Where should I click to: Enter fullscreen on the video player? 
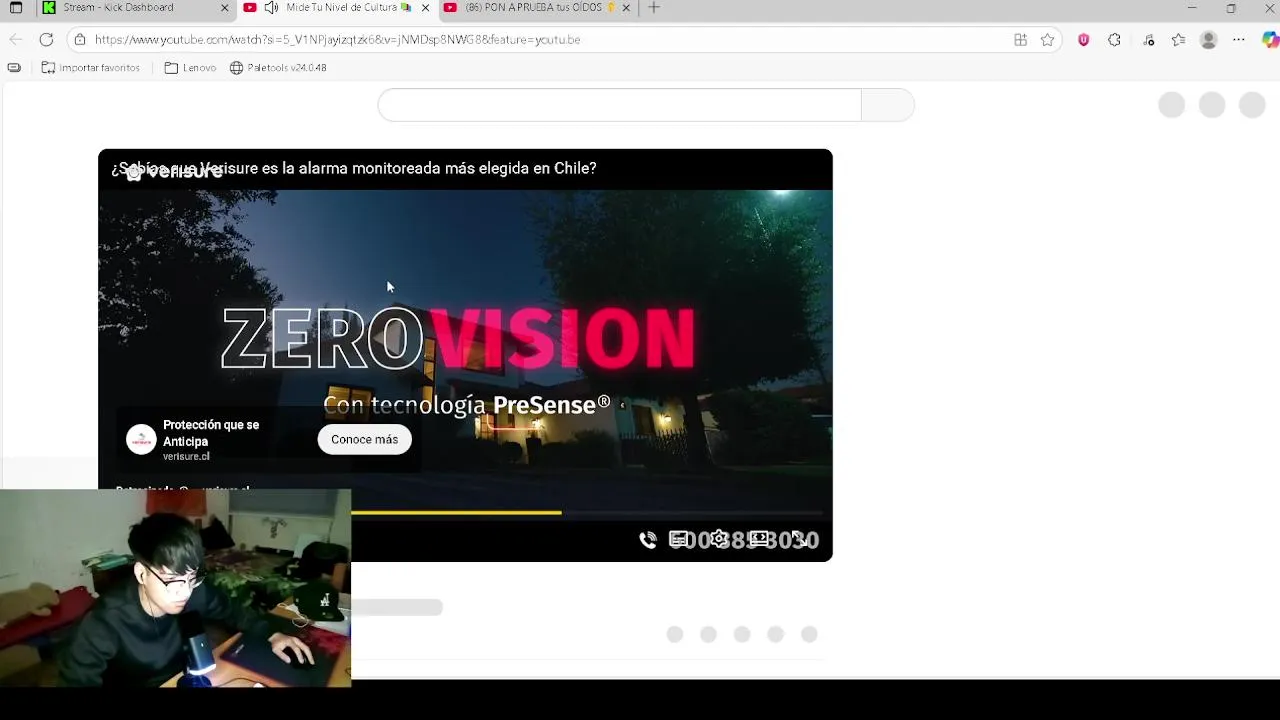pyautogui.click(x=800, y=540)
